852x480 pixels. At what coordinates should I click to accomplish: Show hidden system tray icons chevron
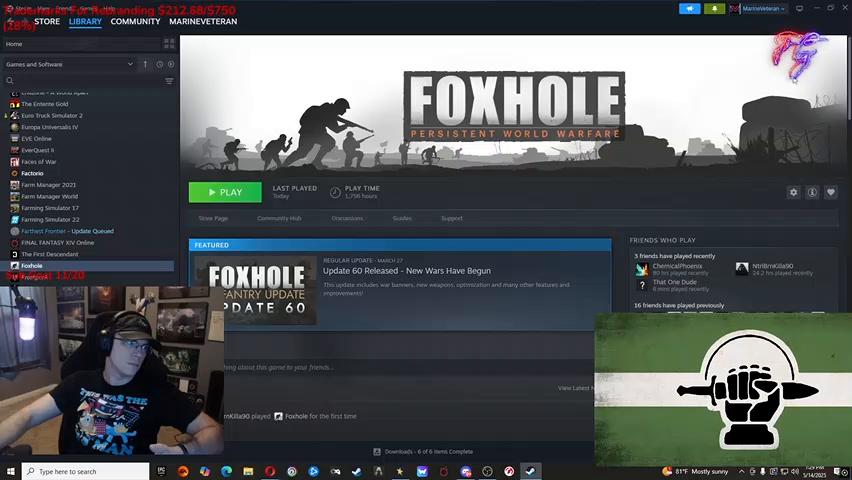click(741, 471)
